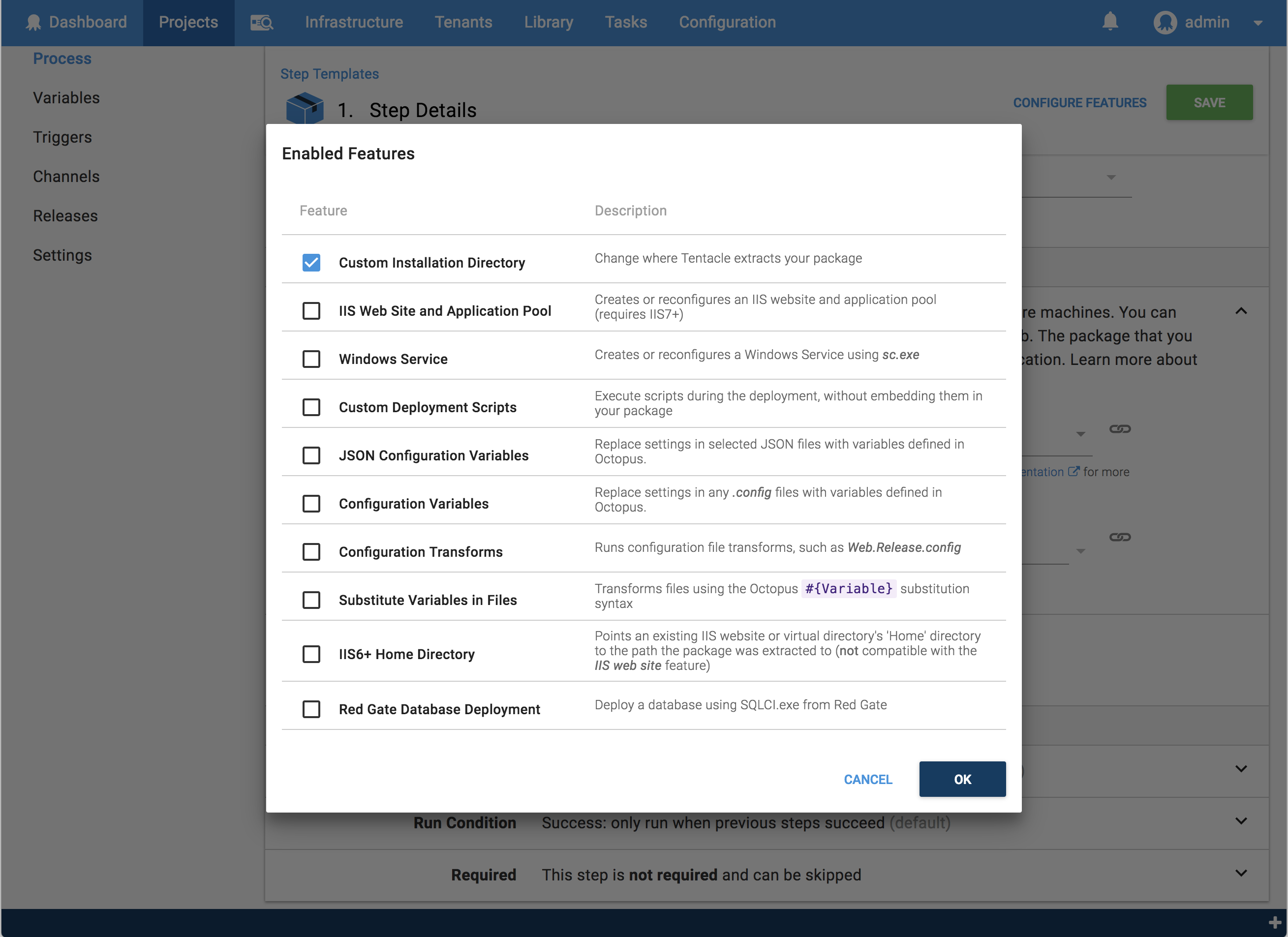
Task: Collapse the machines info panel chevron
Action: point(1241,311)
